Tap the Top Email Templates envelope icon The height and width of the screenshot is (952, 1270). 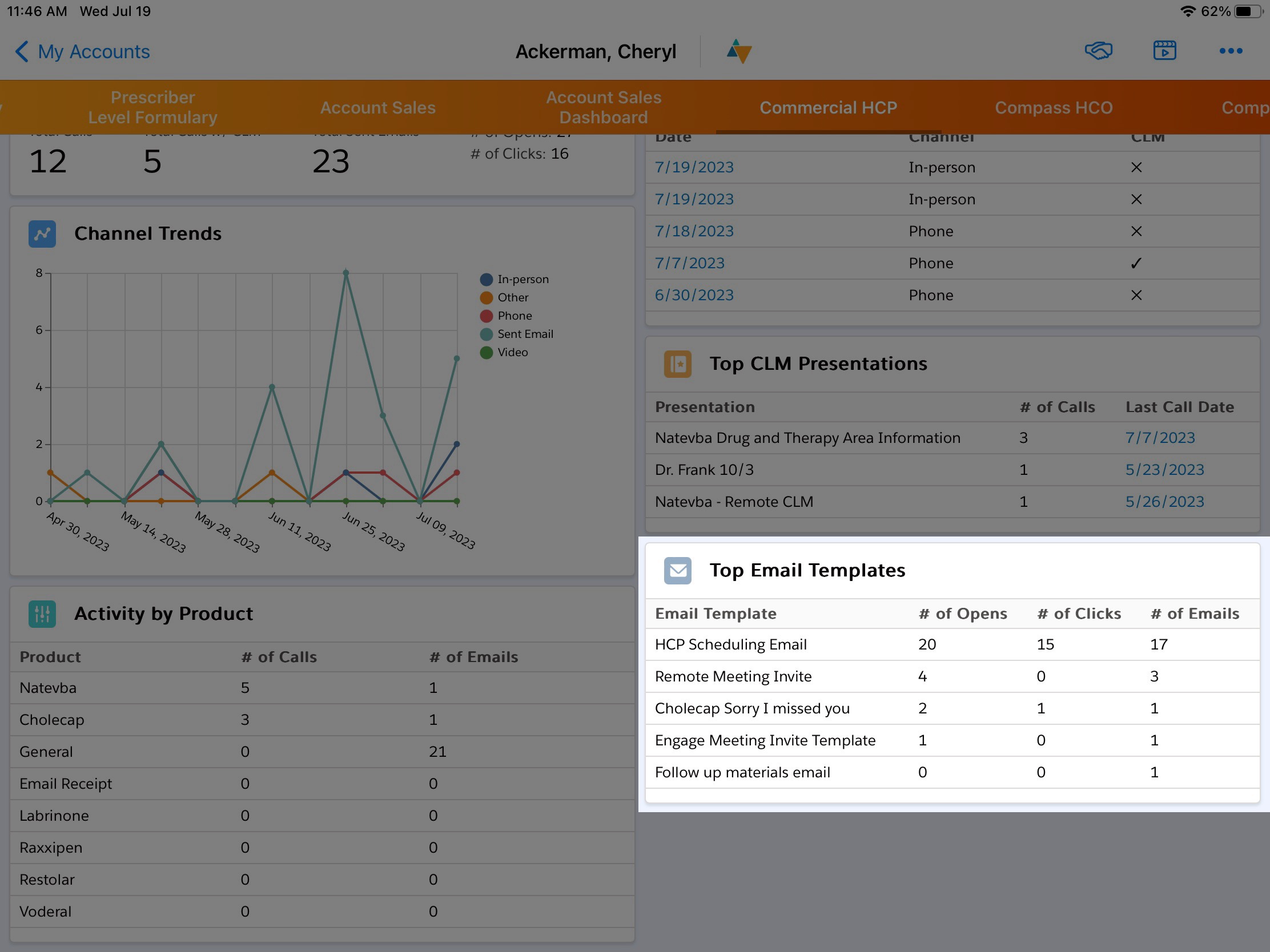[677, 570]
